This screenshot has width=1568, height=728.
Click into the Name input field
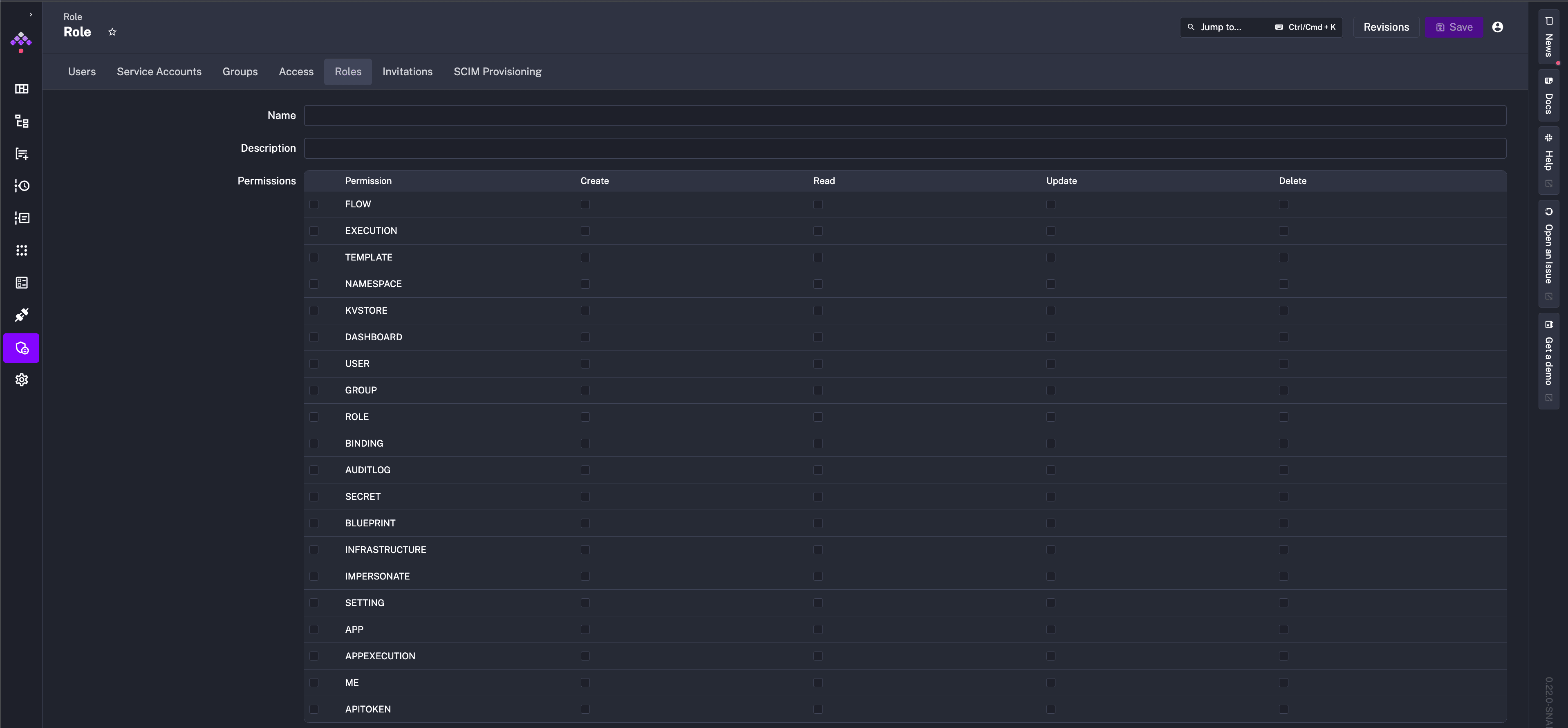(905, 116)
